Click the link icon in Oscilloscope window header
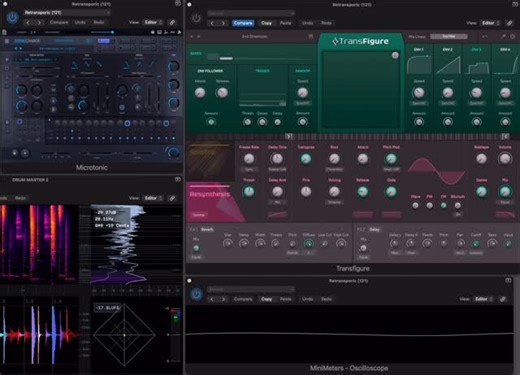 pos(503,299)
